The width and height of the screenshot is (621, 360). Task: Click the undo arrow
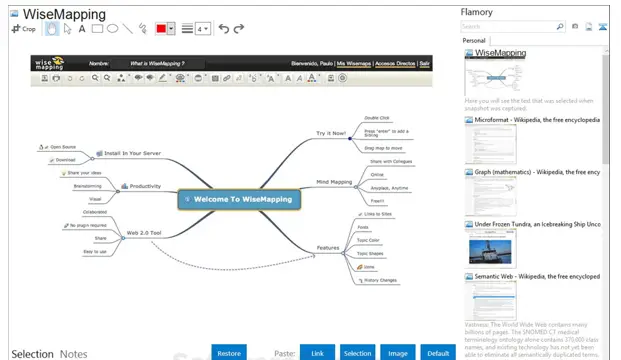(x=224, y=29)
